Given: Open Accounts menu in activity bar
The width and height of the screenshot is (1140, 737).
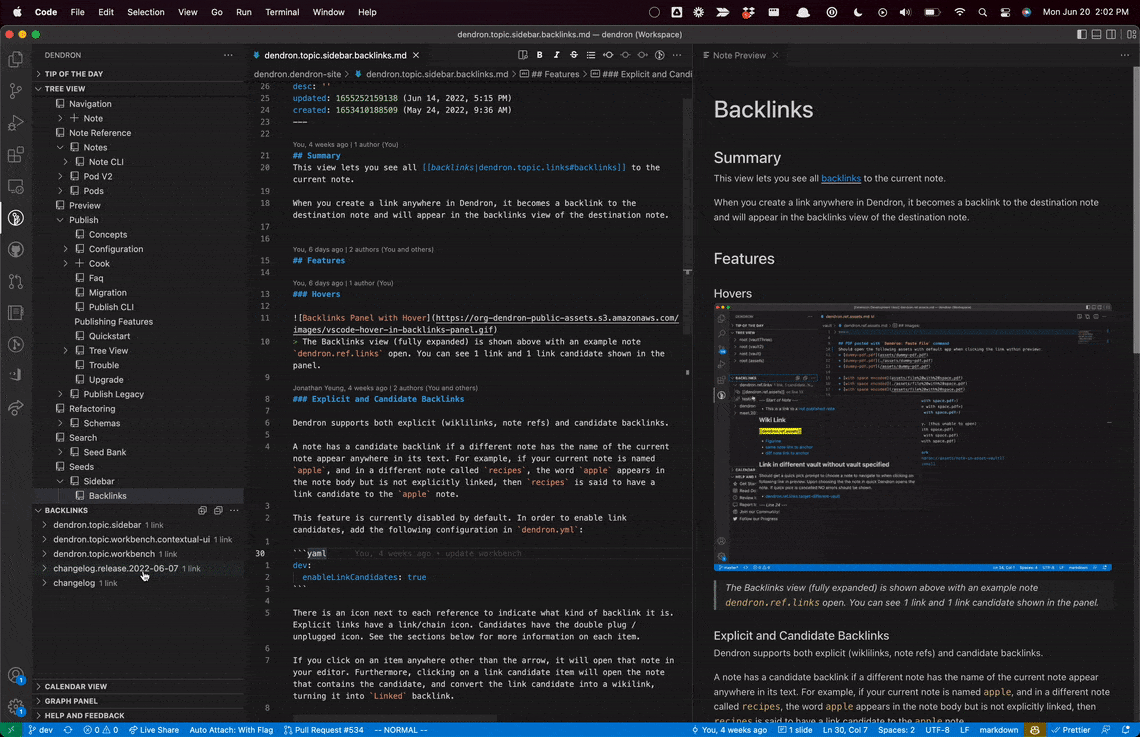Looking at the screenshot, I should [15, 675].
